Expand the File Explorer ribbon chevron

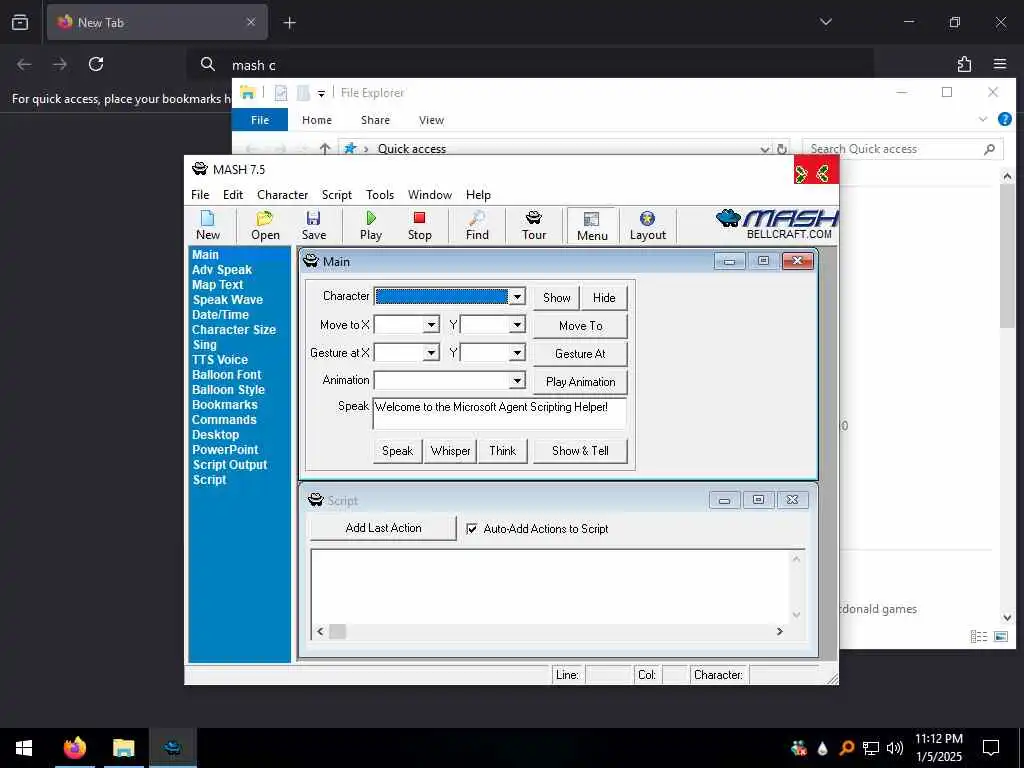[x=983, y=119]
